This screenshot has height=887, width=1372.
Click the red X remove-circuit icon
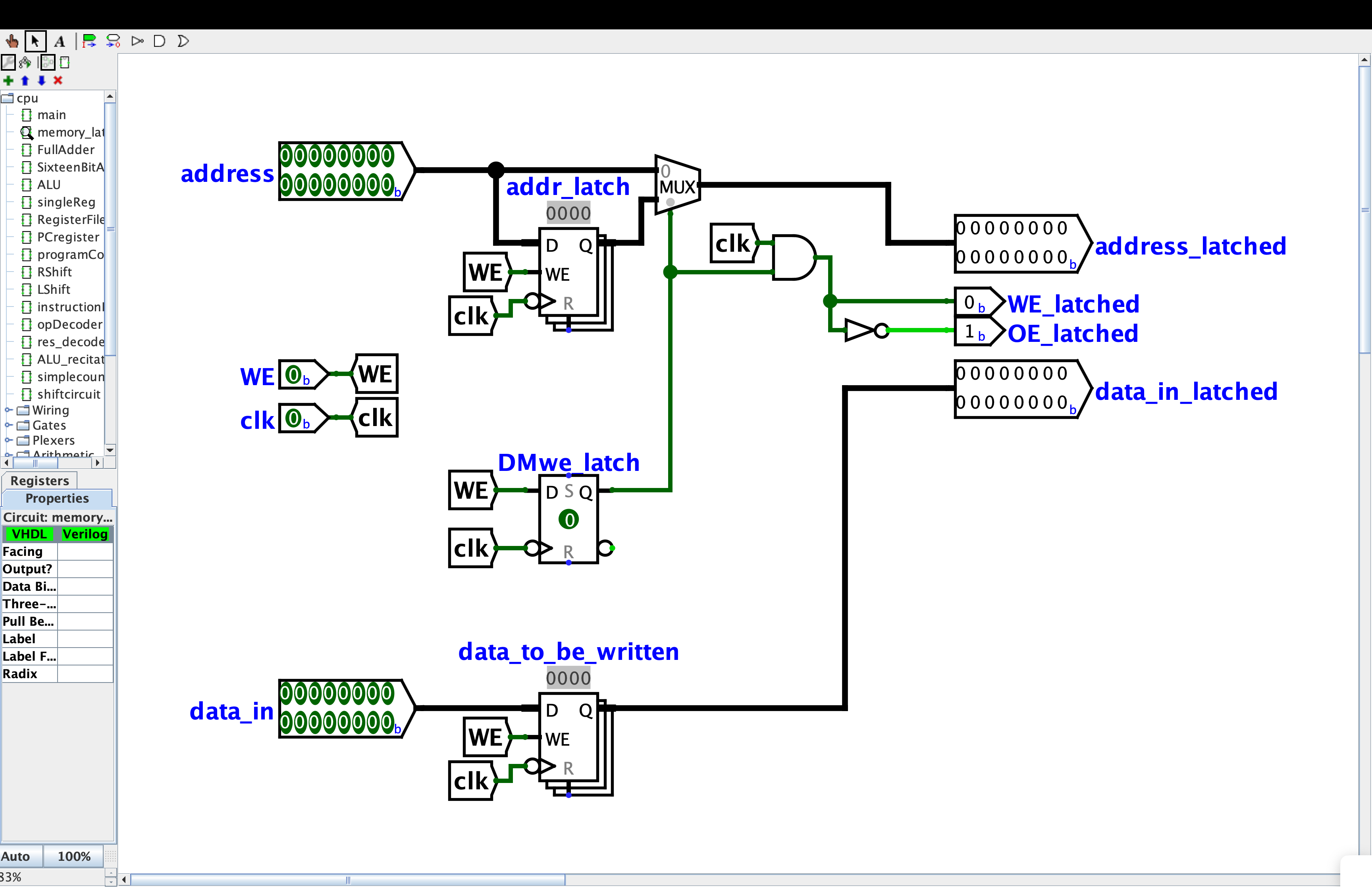coord(58,81)
